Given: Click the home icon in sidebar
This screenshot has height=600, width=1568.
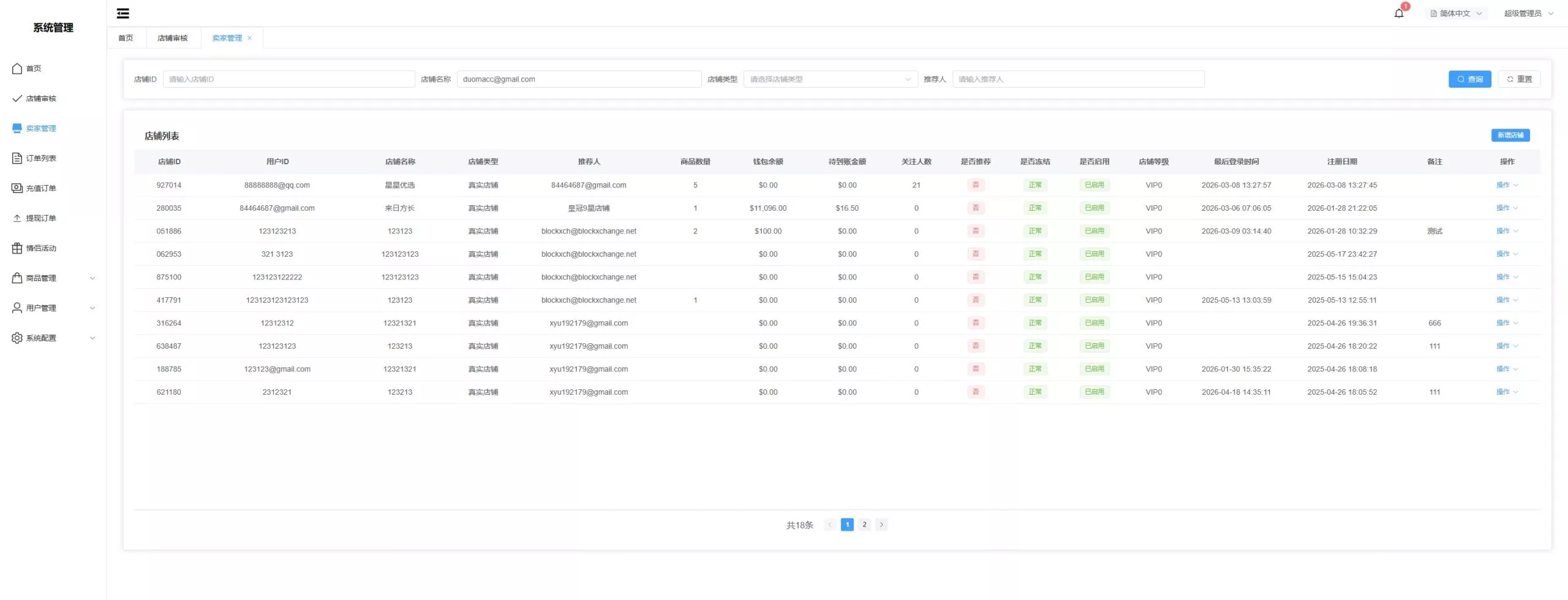Looking at the screenshot, I should [17, 69].
